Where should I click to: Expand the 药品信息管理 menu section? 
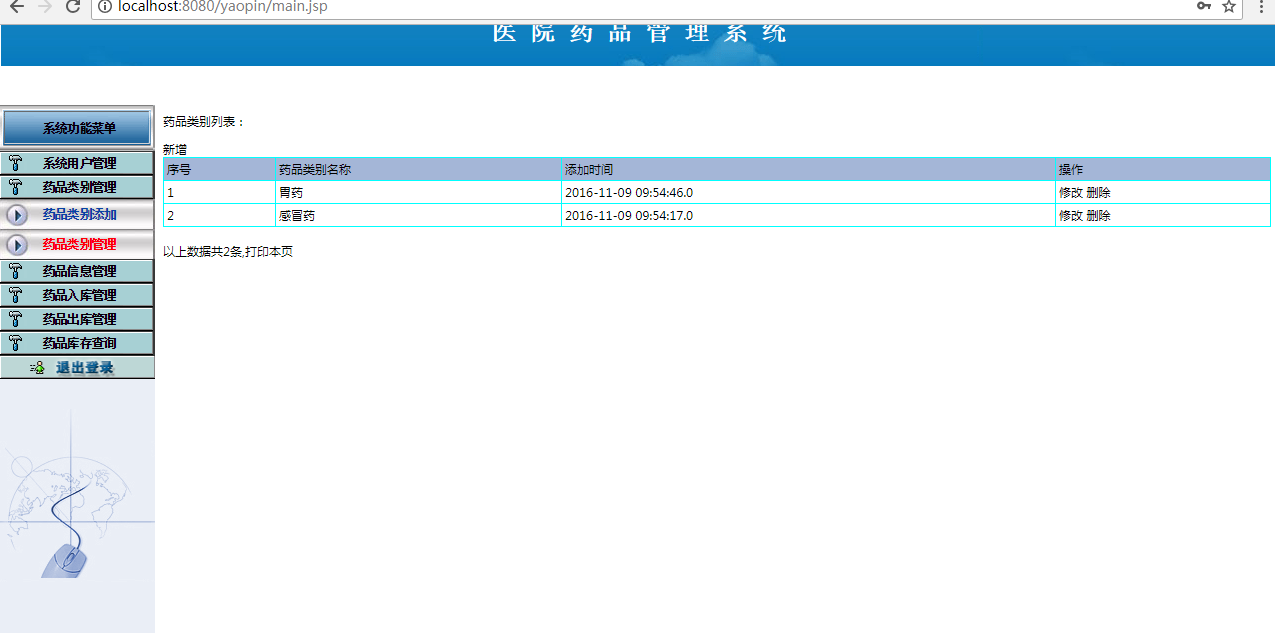[77, 271]
